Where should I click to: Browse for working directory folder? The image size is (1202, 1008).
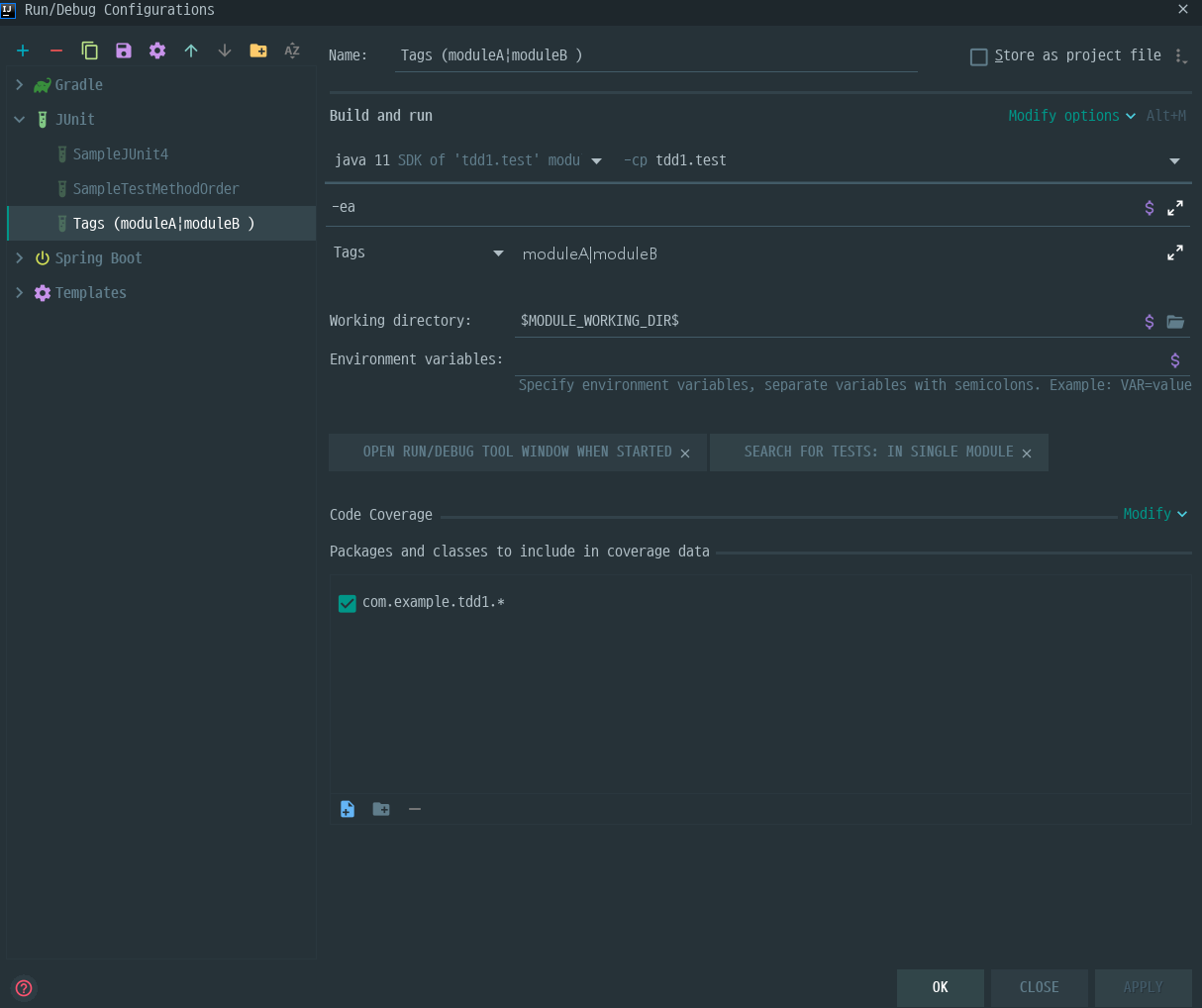tap(1175, 322)
